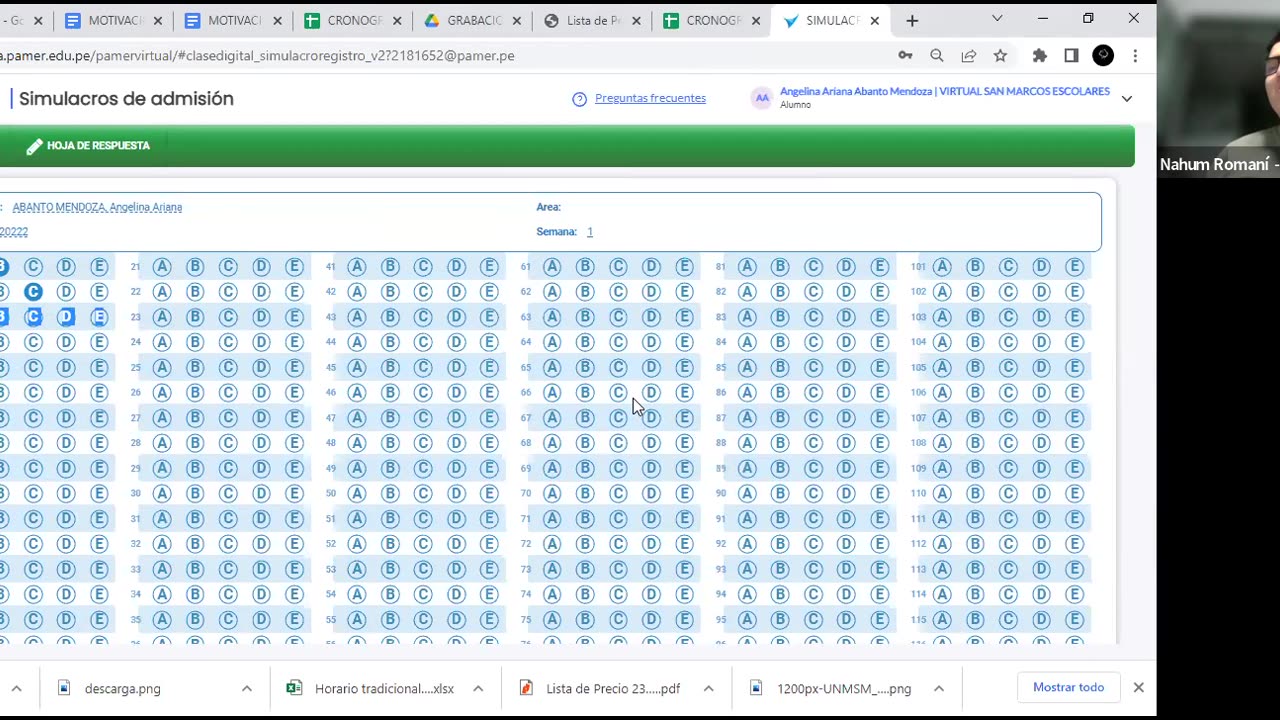1280x720 pixels.
Task: Select answer A for question 21
Action: coord(162,267)
